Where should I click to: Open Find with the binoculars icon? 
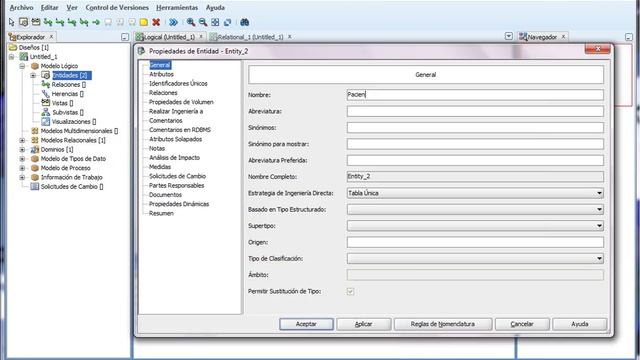(x=244, y=22)
